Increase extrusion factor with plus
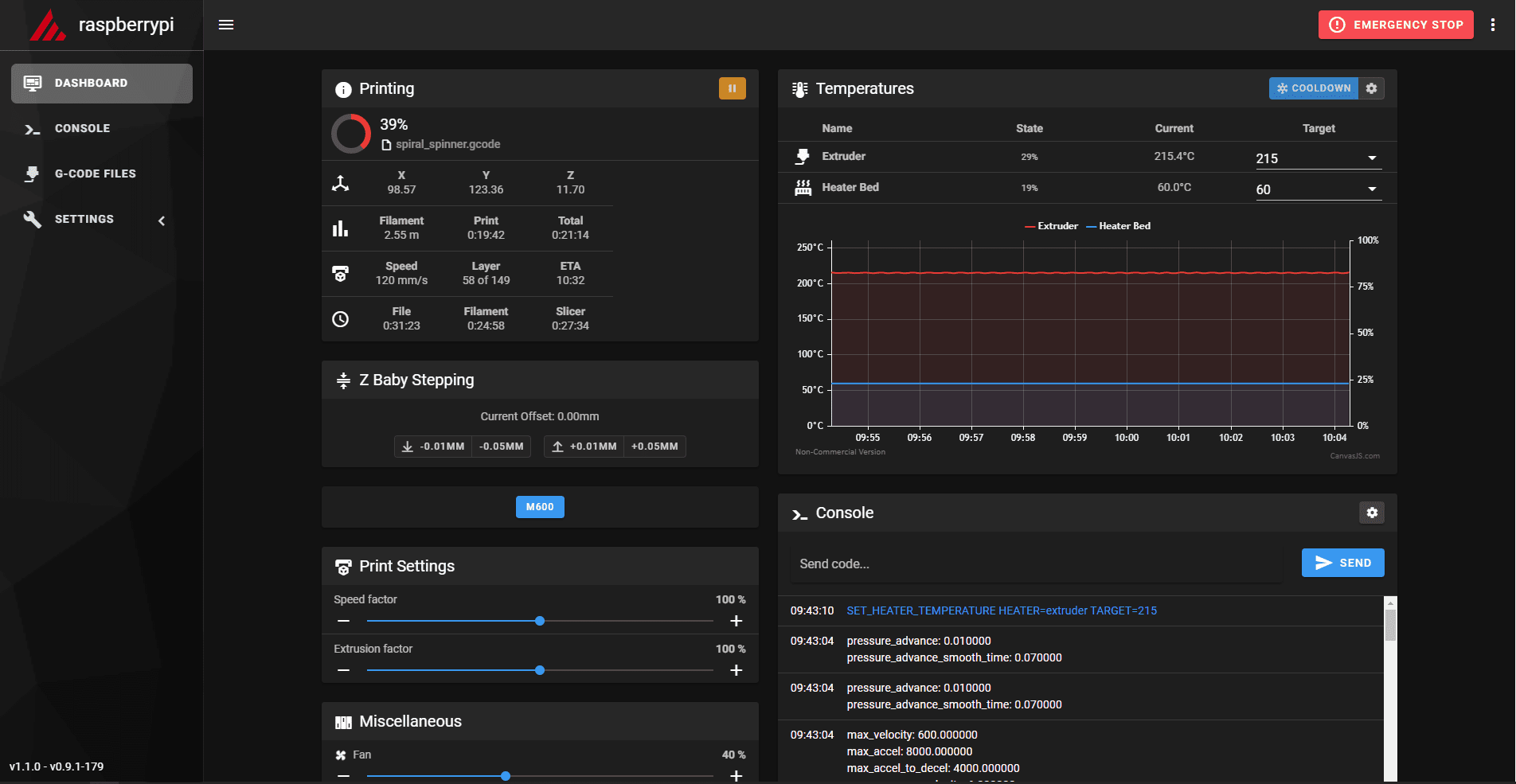This screenshot has height=784, width=1516. [737, 670]
